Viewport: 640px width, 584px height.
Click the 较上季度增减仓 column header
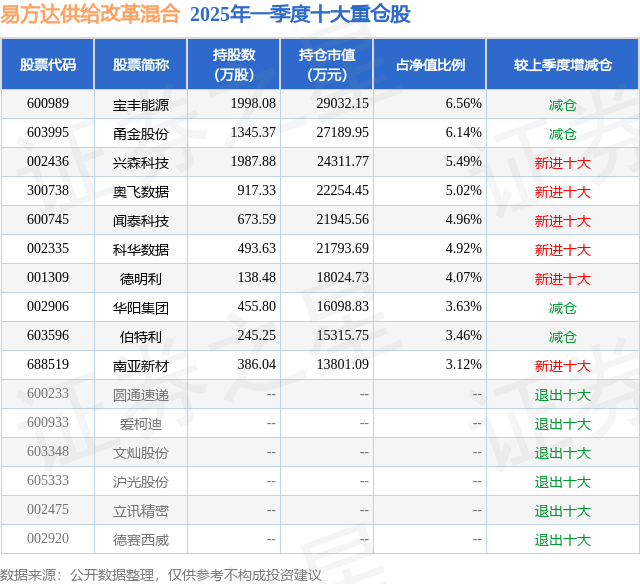563,64
